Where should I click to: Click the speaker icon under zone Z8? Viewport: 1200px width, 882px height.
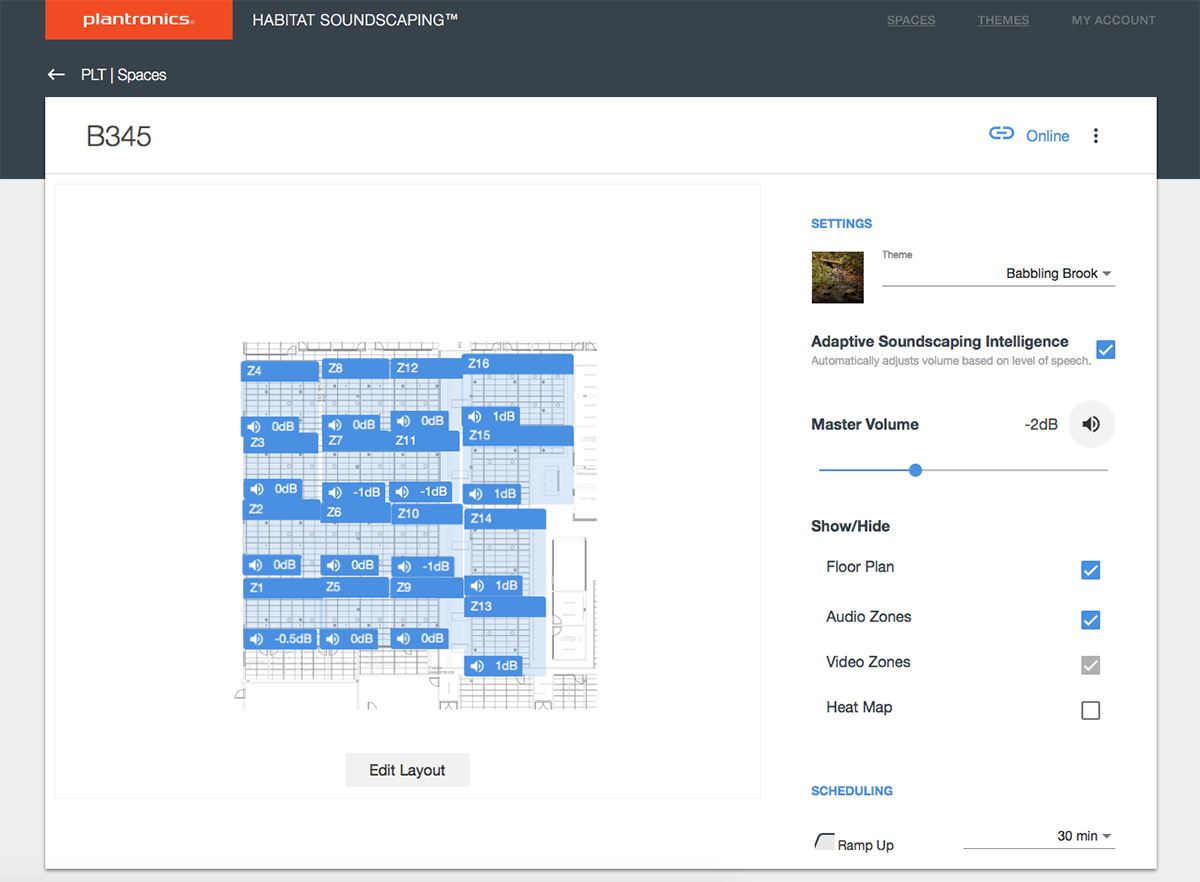(334, 425)
